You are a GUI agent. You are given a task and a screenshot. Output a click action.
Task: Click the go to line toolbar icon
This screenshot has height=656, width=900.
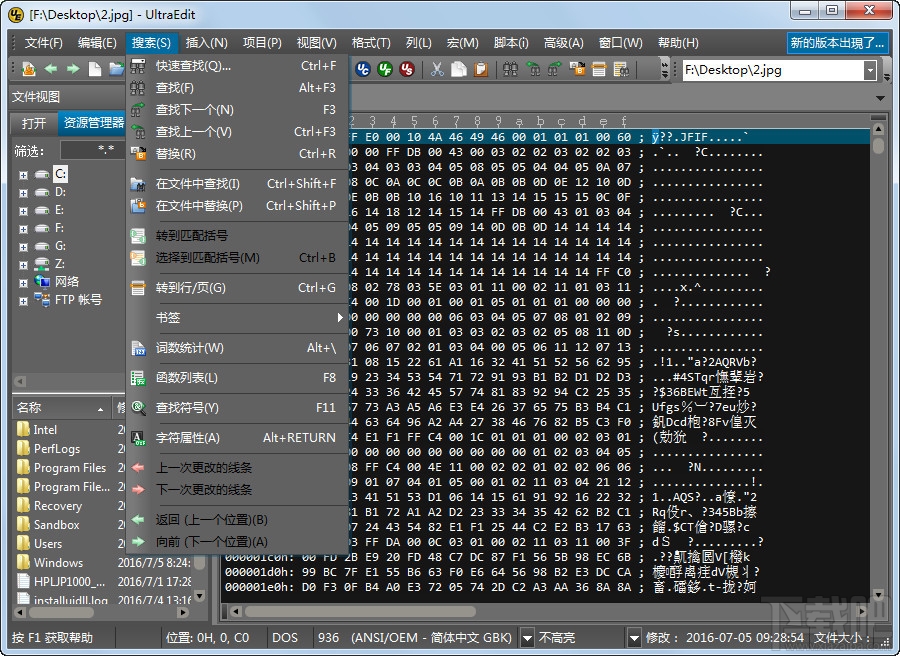(x=599, y=69)
